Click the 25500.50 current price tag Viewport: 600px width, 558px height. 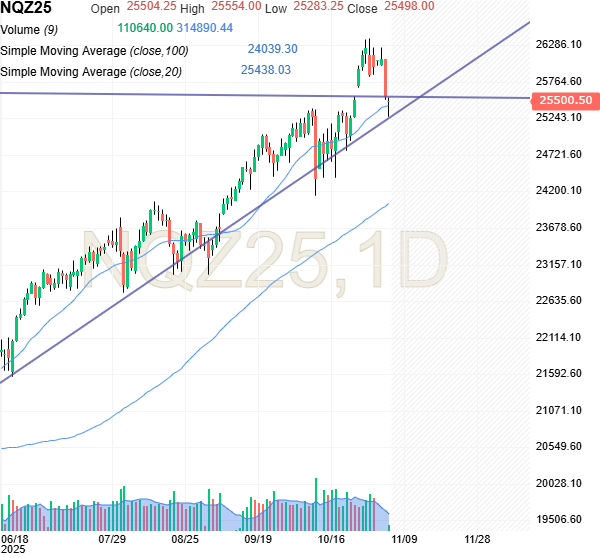566,100
